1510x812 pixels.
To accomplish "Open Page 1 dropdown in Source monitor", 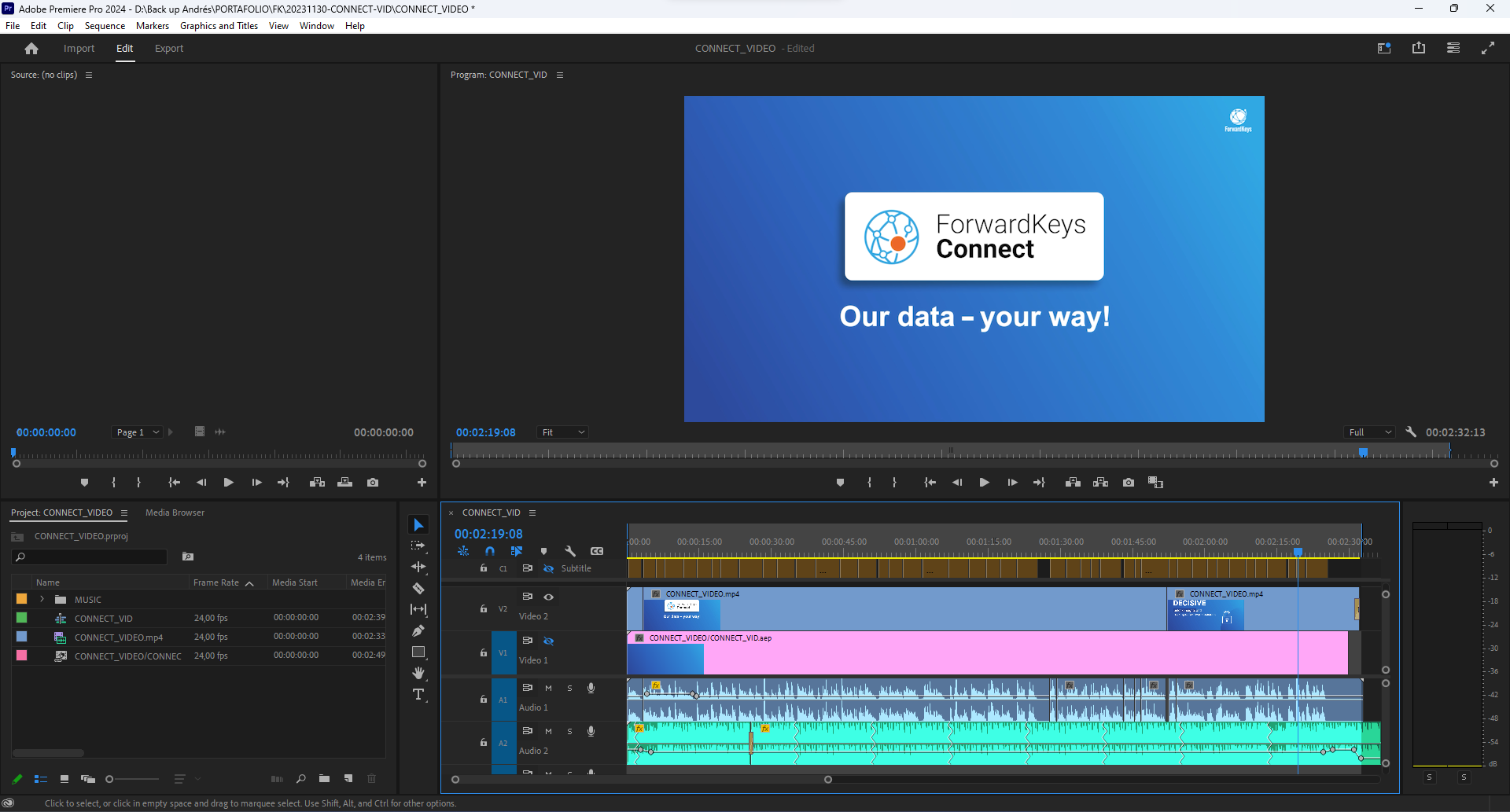I will pyautogui.click(x=136, y=432).
